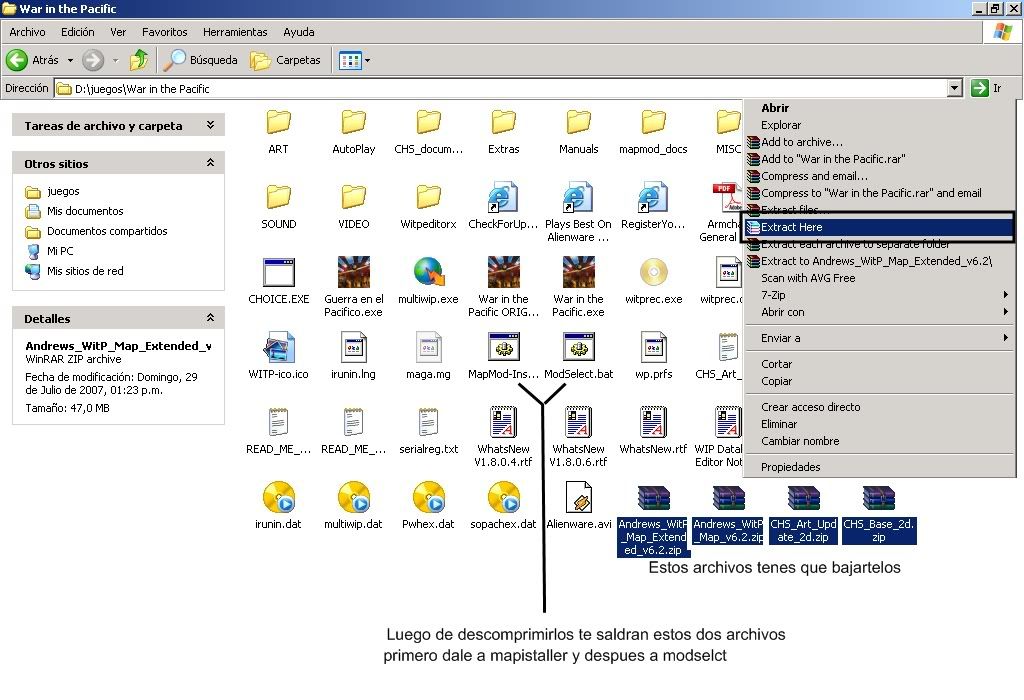The height and width of the screenshot is (700, 1024).
Task: Open the Enviar a submenu
Action: click(880, 338)
